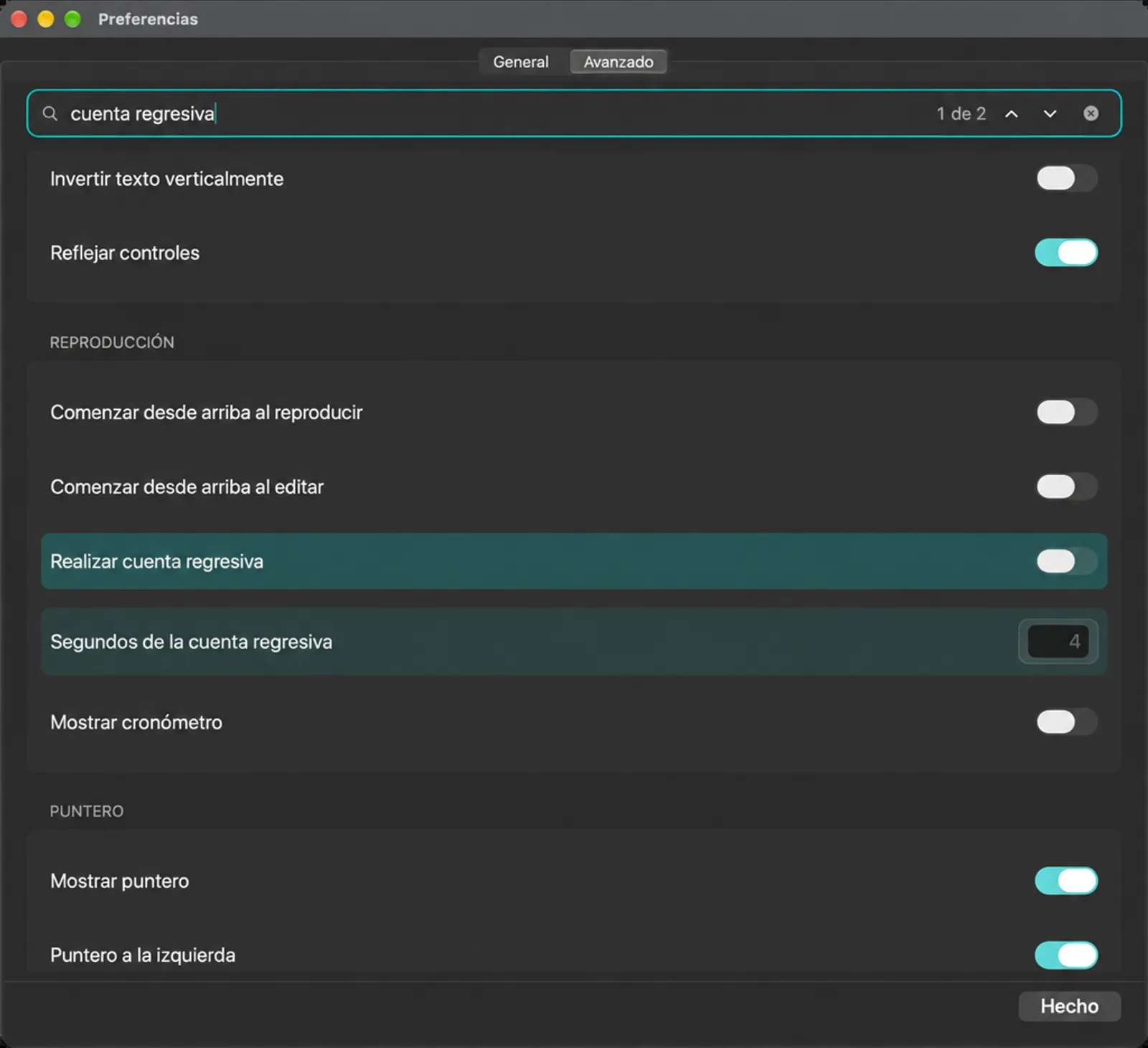Click the 'Realizar cuenta regresiva' label
1148x1048 pixels.
156,561
